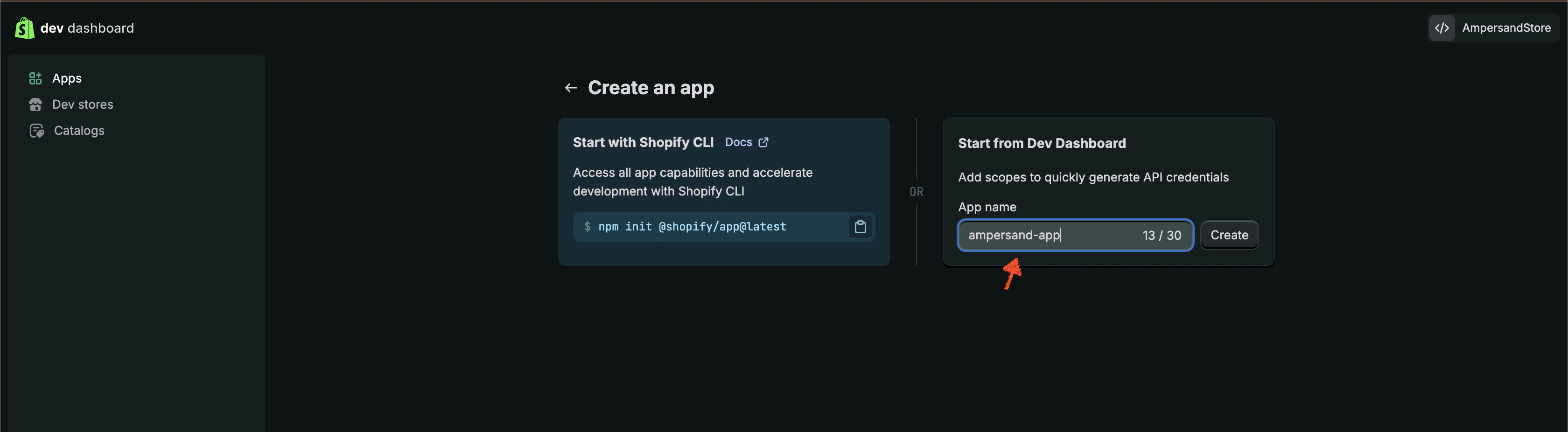Viewport: 1568px width, 432px height.
Task: Select the Start with Shopify CLI card
Action: 723,192
